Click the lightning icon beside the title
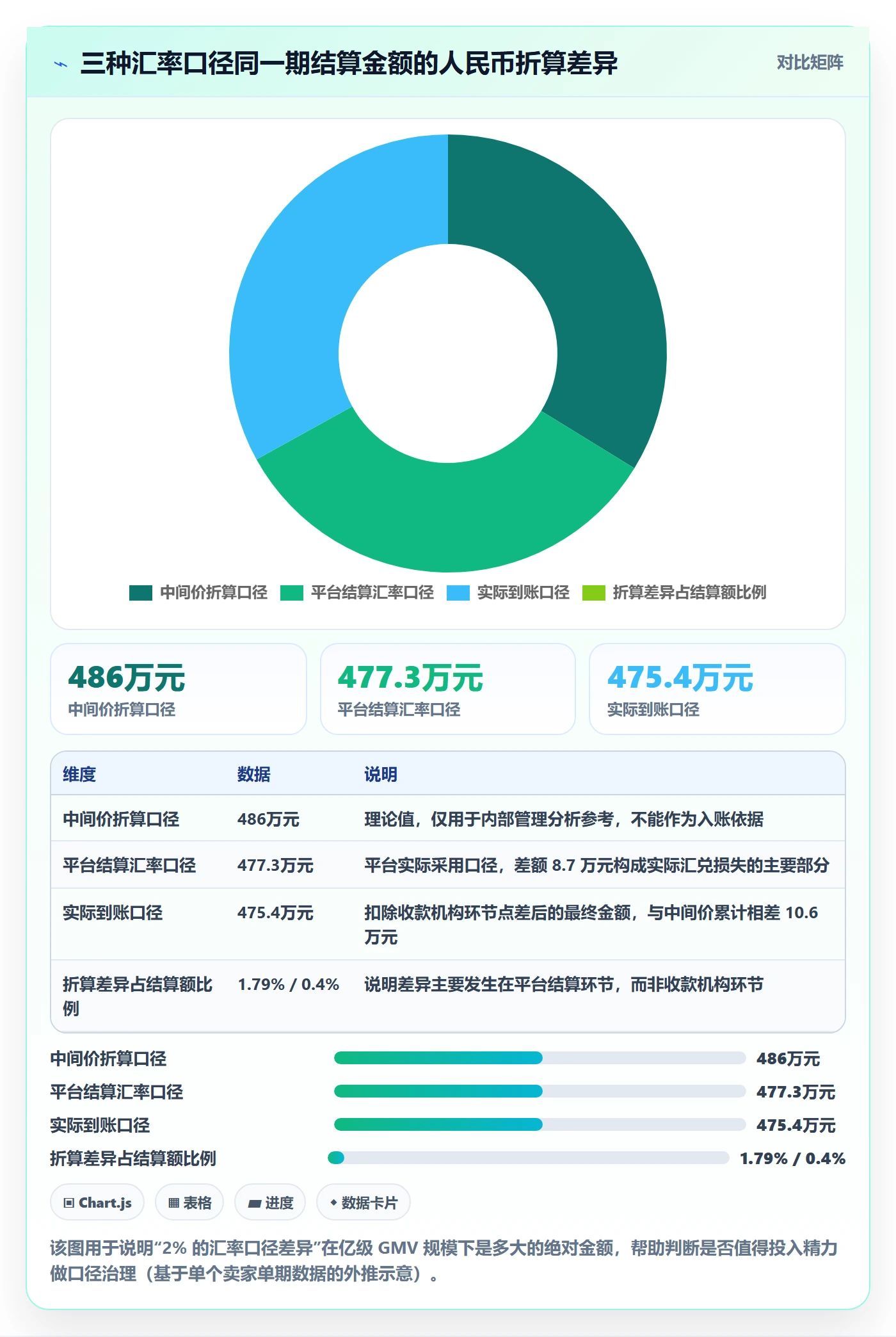The height and width of the screenshot is (1337, 896). tap(61, 64)
